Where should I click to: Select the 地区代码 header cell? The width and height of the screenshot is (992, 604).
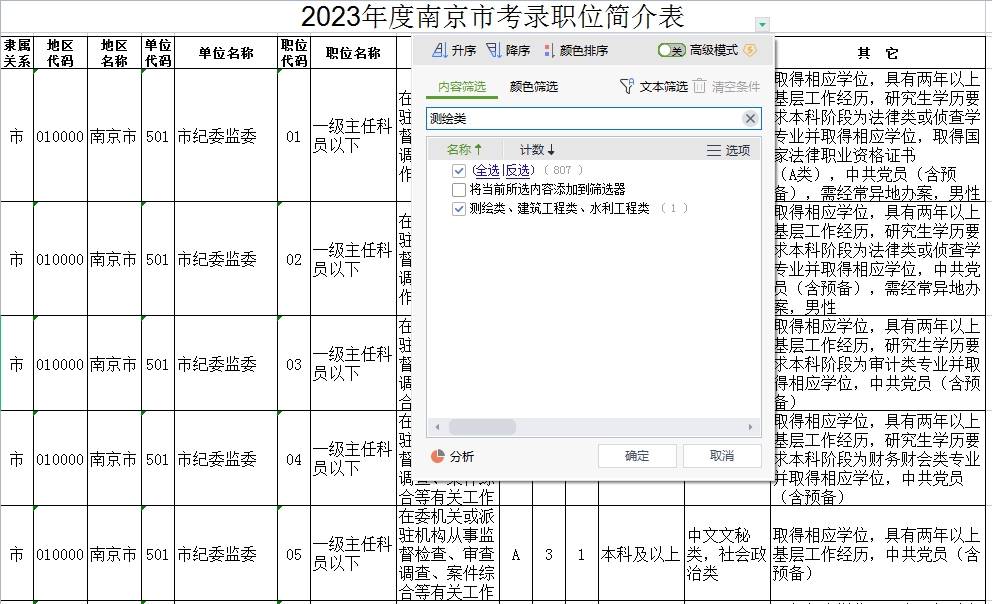pos(60,52)
